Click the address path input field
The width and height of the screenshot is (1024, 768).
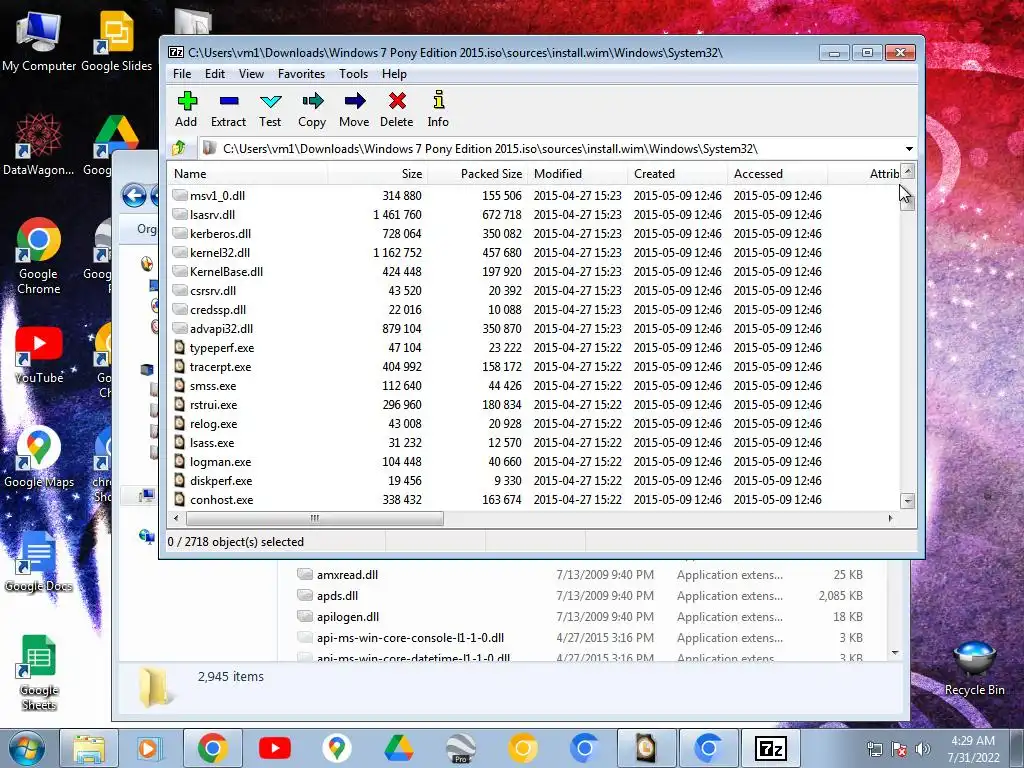click(551, 149)
